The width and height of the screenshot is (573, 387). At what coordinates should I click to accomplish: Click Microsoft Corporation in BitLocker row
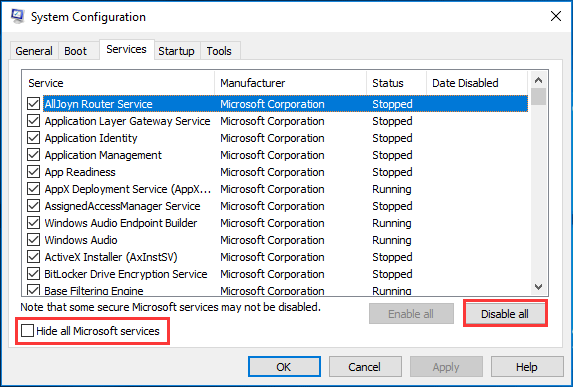pyautogui.click(x=272, y=274)
